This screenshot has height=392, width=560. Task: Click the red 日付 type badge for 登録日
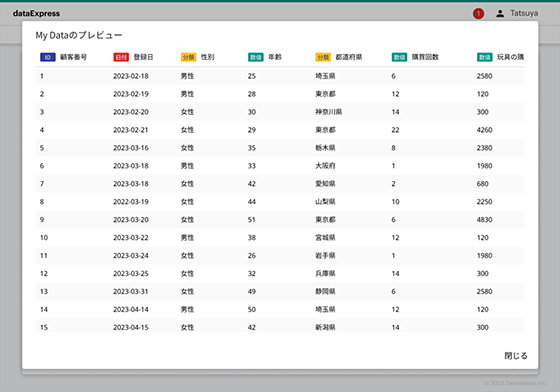point(121,57)
